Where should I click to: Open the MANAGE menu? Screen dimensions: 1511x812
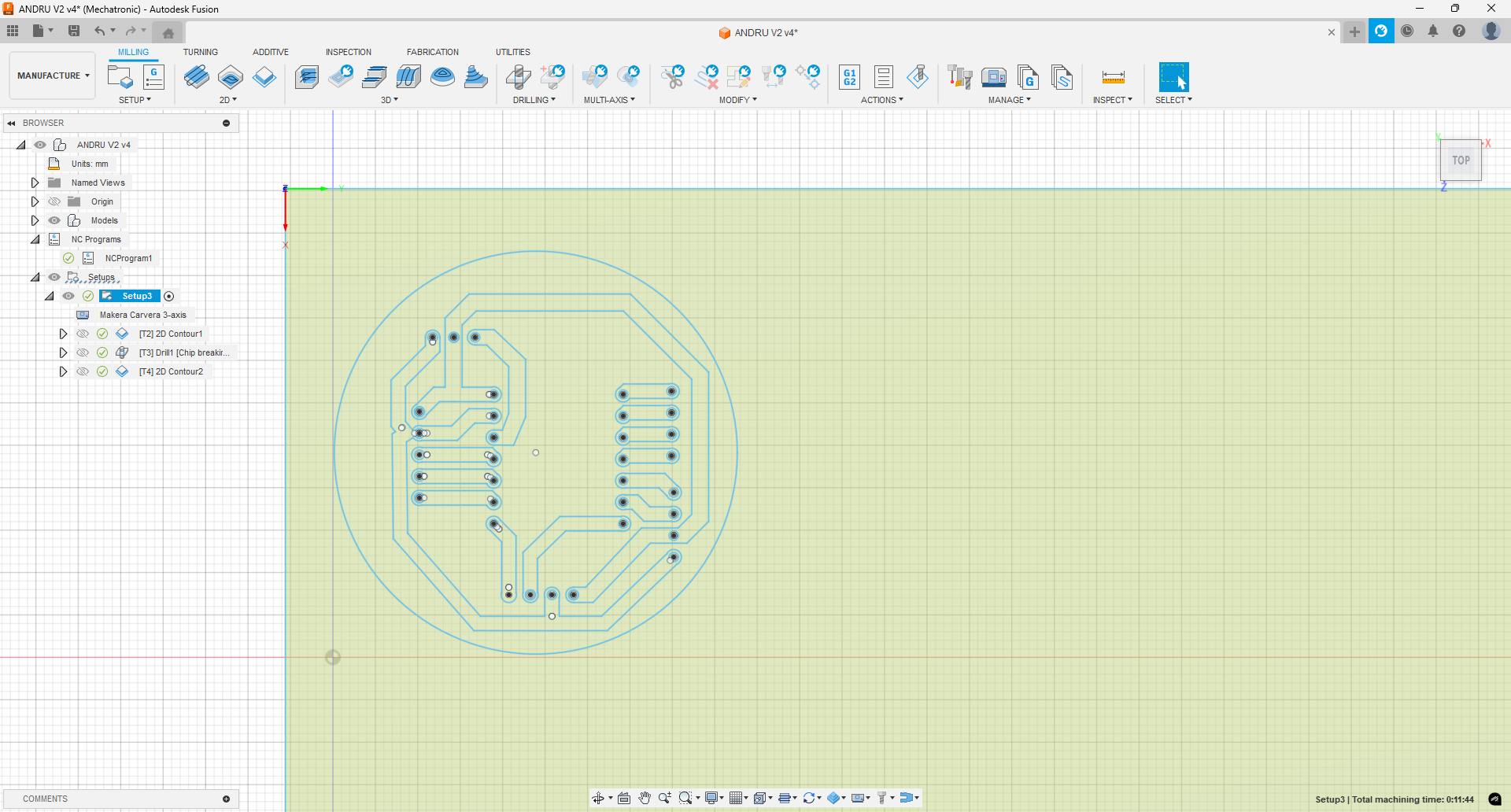pyautogui.click(x=1010, y=100)
